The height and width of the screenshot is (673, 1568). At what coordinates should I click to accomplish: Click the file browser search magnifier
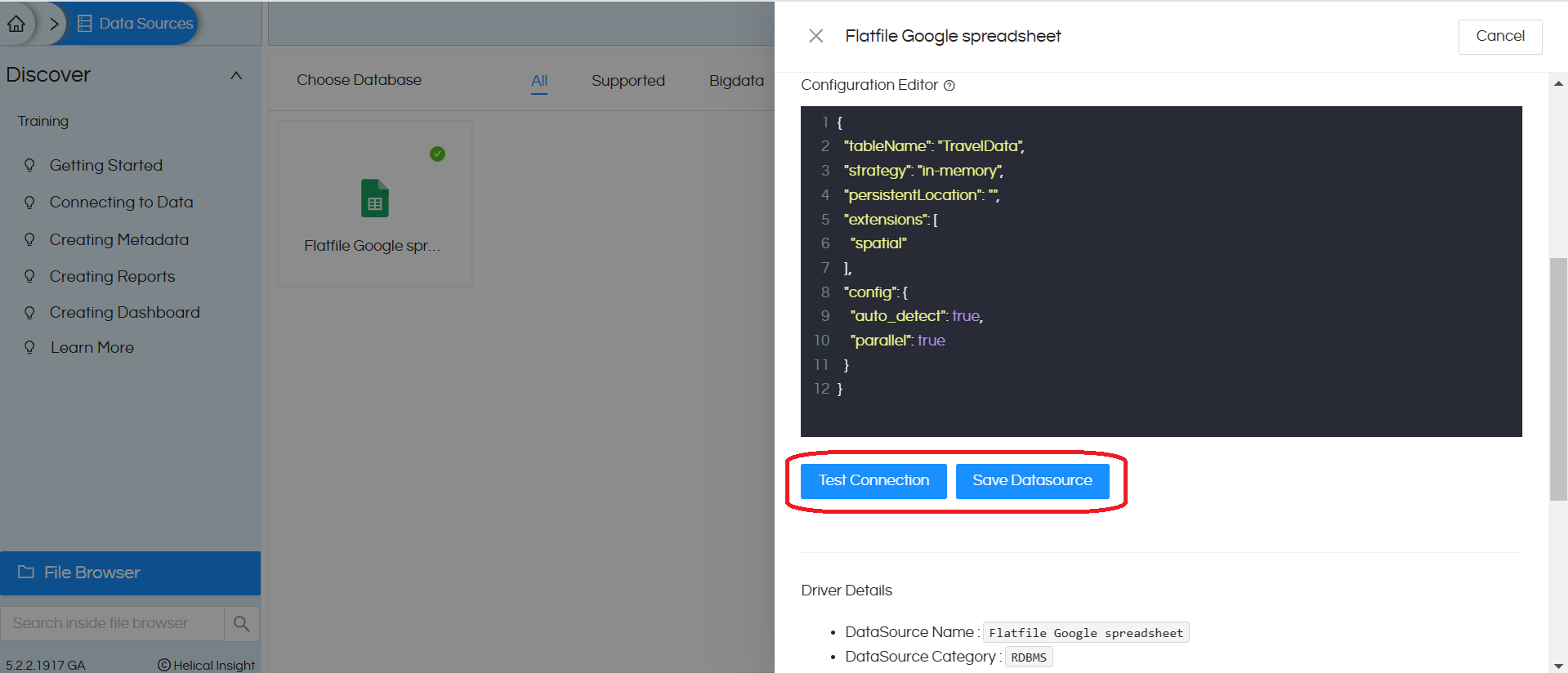242,623
